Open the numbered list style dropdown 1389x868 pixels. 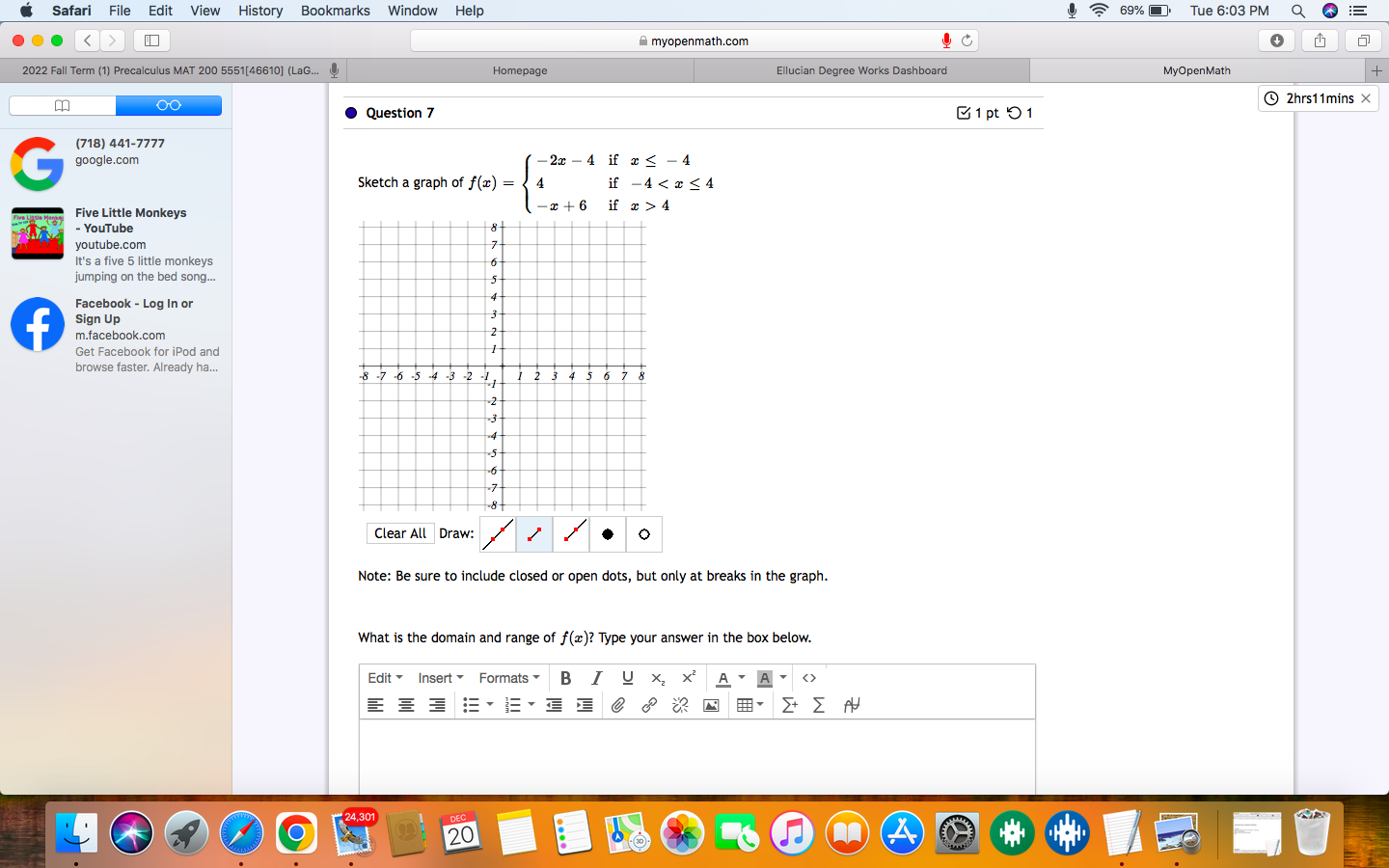[530, 705]
